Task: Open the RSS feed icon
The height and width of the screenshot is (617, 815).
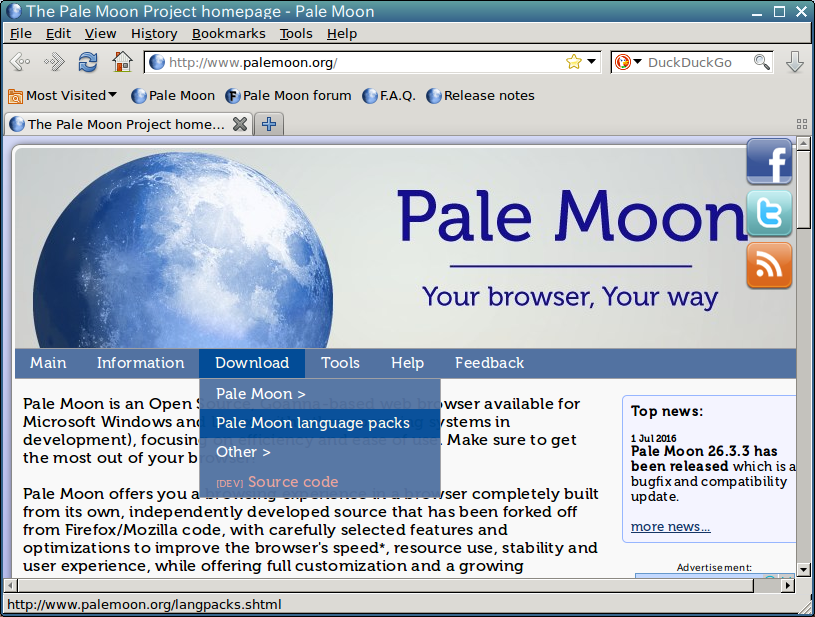Action: coord(769,265)
